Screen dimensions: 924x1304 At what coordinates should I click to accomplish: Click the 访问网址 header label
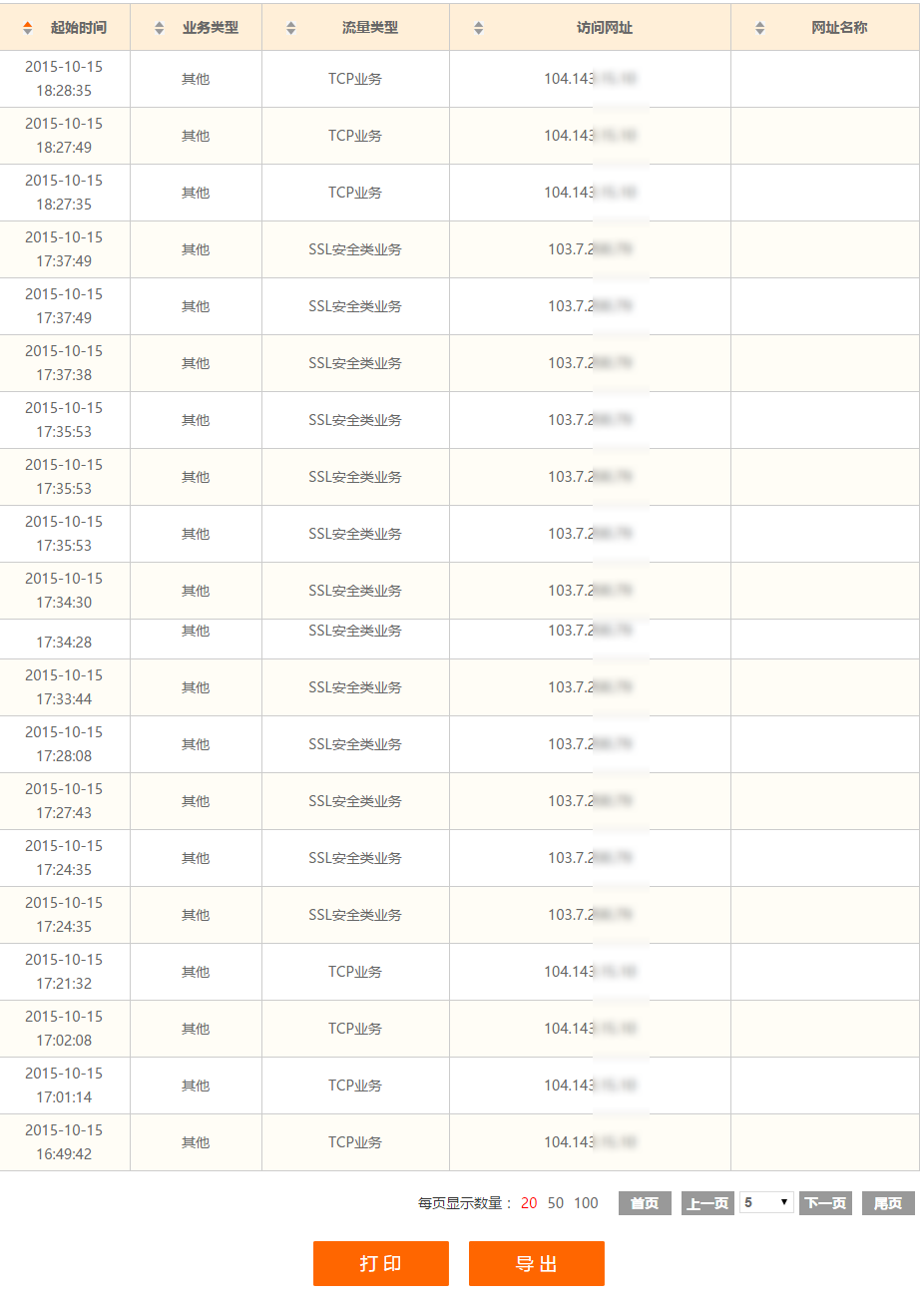[605, 28]
